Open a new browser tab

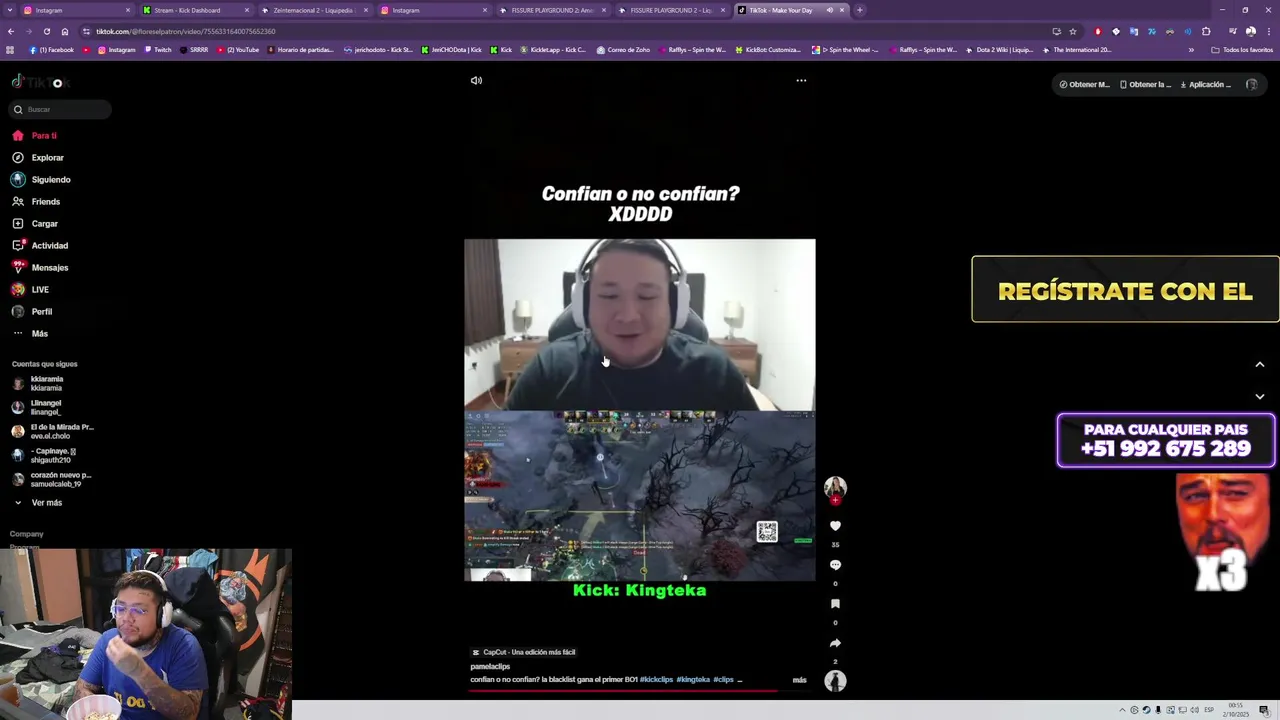click(859, 10)
